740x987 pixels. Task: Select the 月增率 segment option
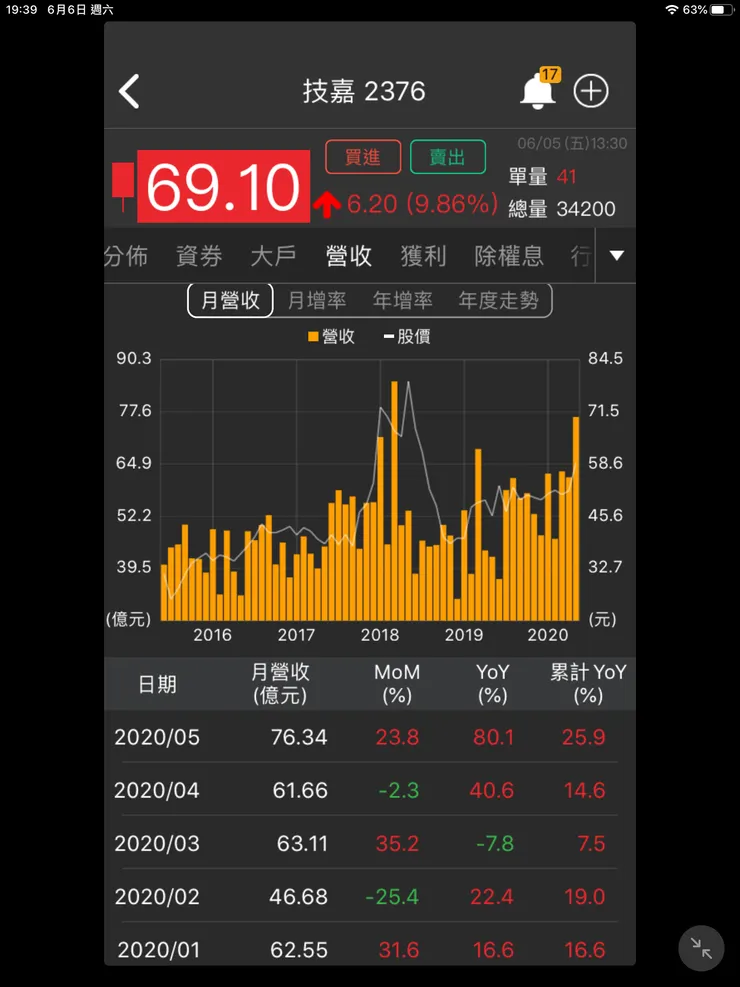(317, 300)
